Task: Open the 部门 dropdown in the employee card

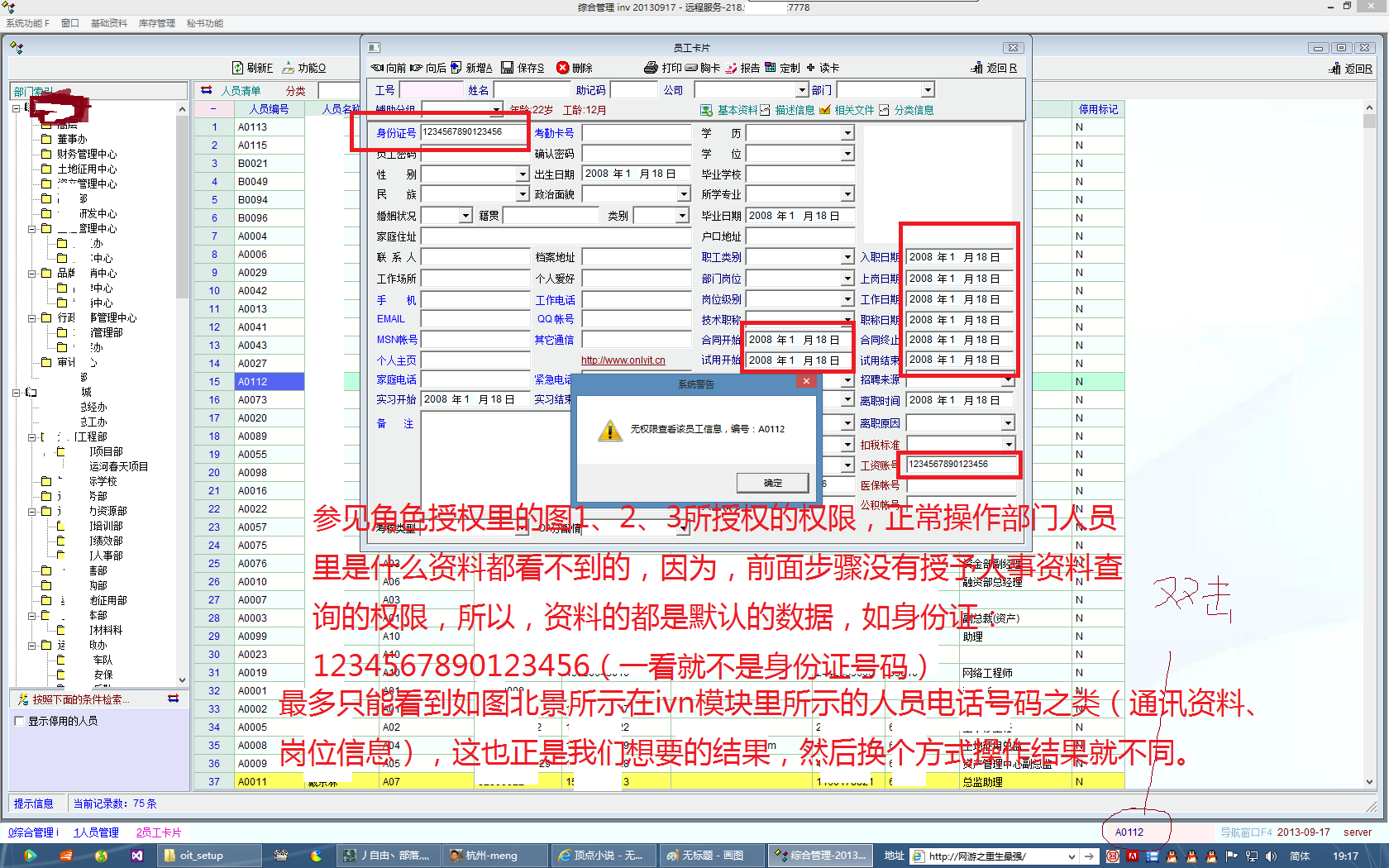Action: [x=928, y=90]
